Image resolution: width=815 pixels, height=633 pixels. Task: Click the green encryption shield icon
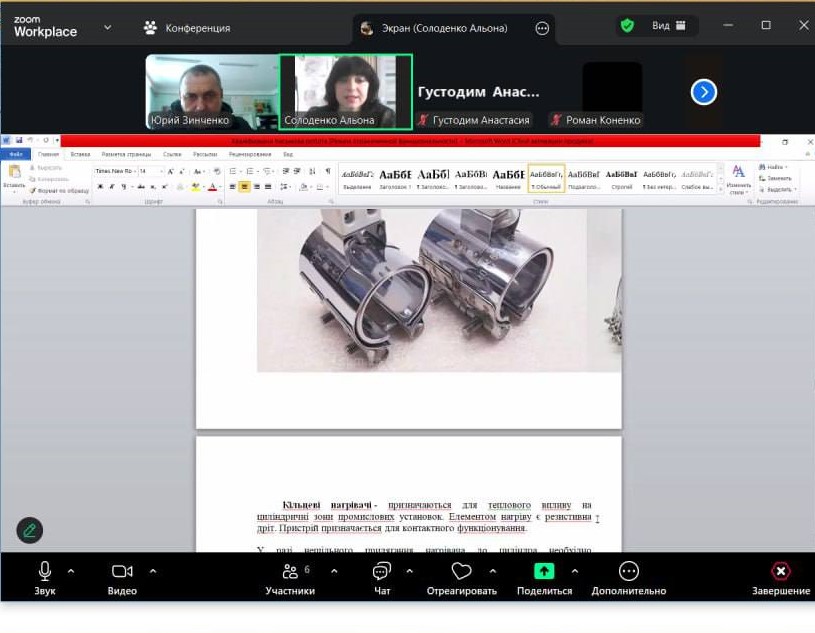627,26
